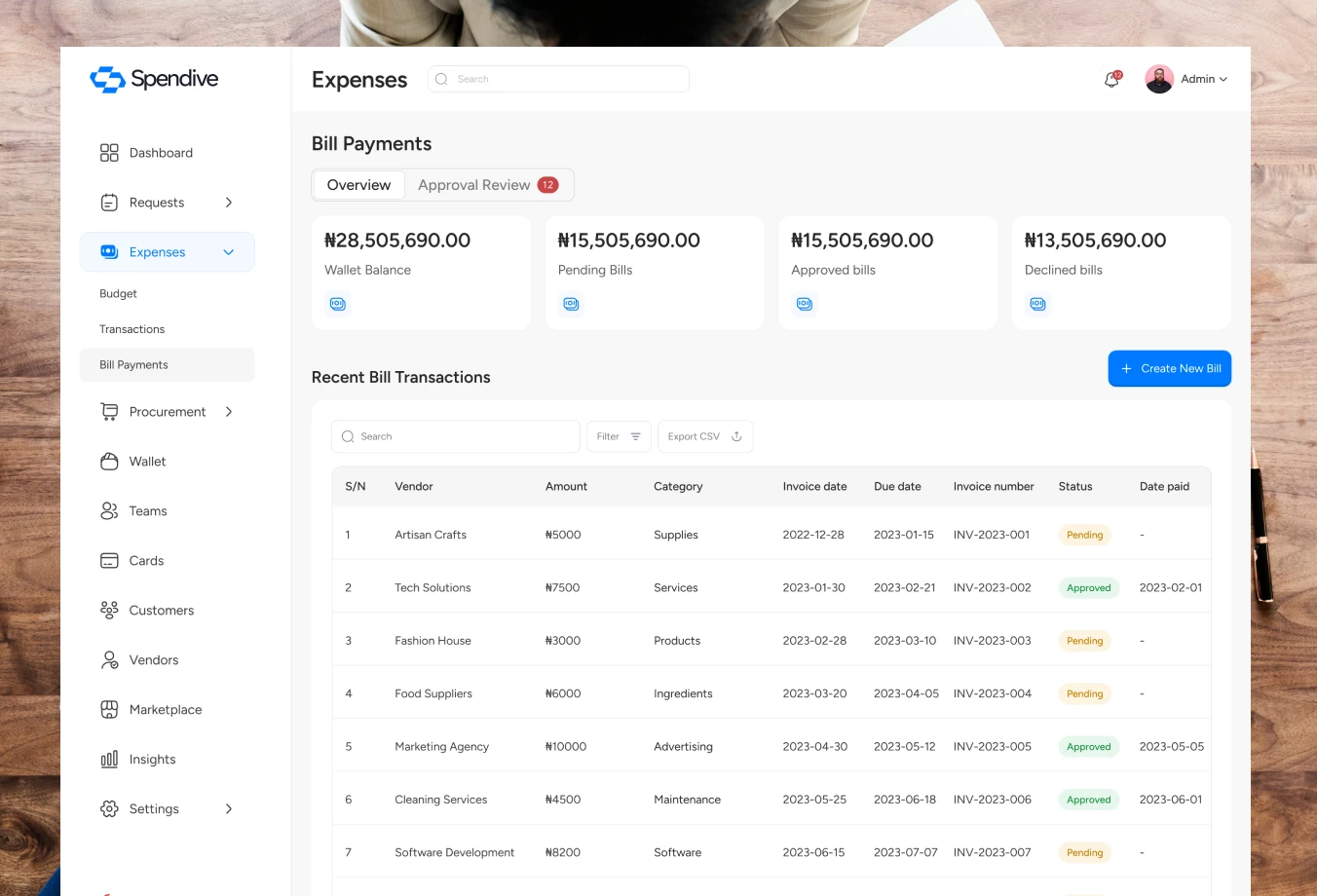
Task: Open the Admin dropdown arrow
Action: coord(1223,80)
